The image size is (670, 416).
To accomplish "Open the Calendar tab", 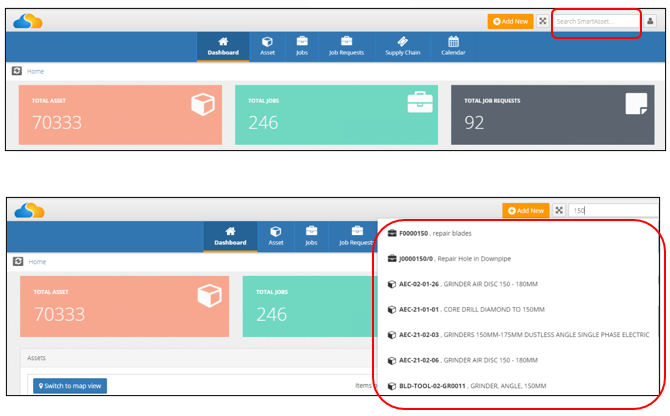I will (453, 47).
